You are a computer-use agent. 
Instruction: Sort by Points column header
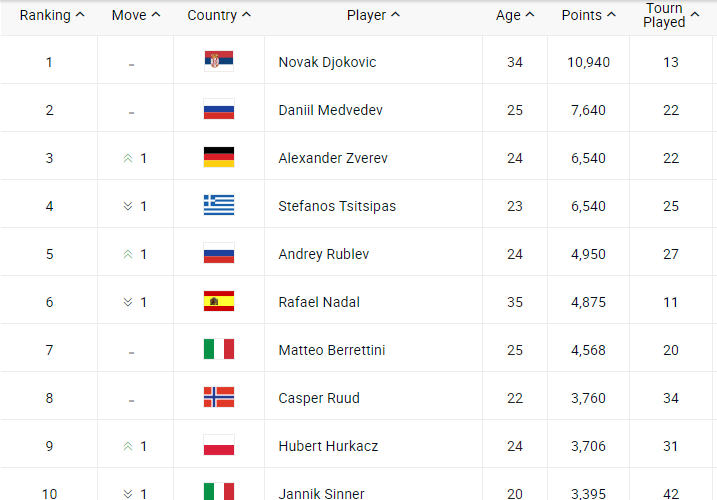click(x=589, y=15)
